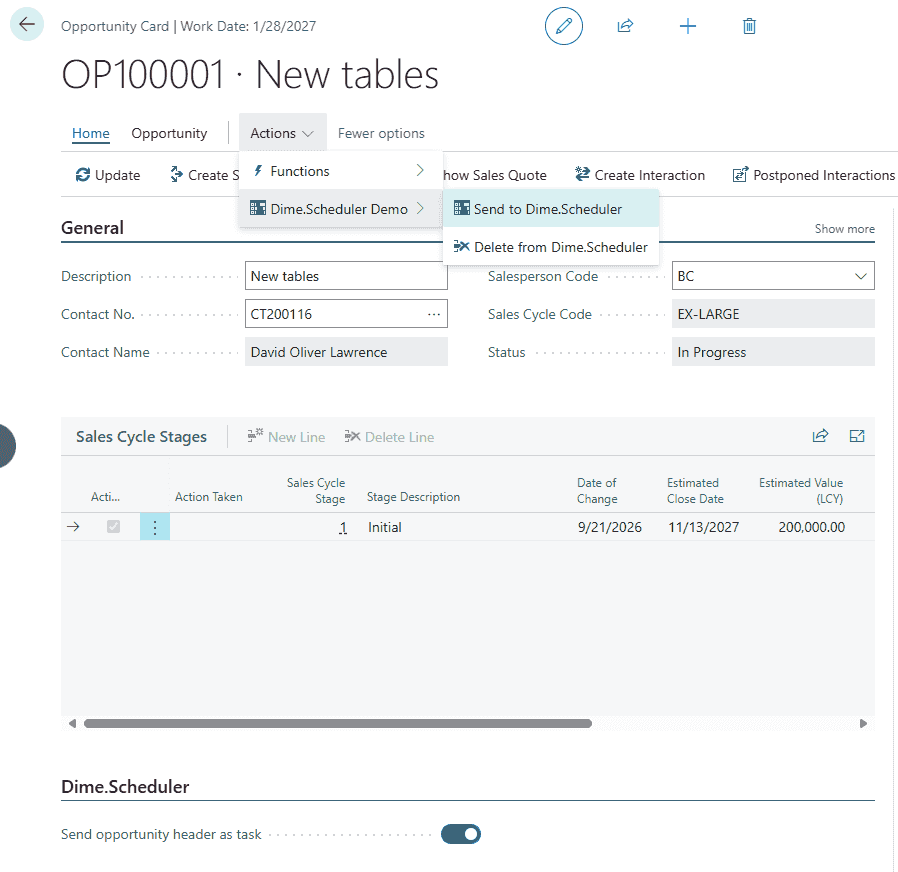Click Show more in General section

[x=845, y=228]
